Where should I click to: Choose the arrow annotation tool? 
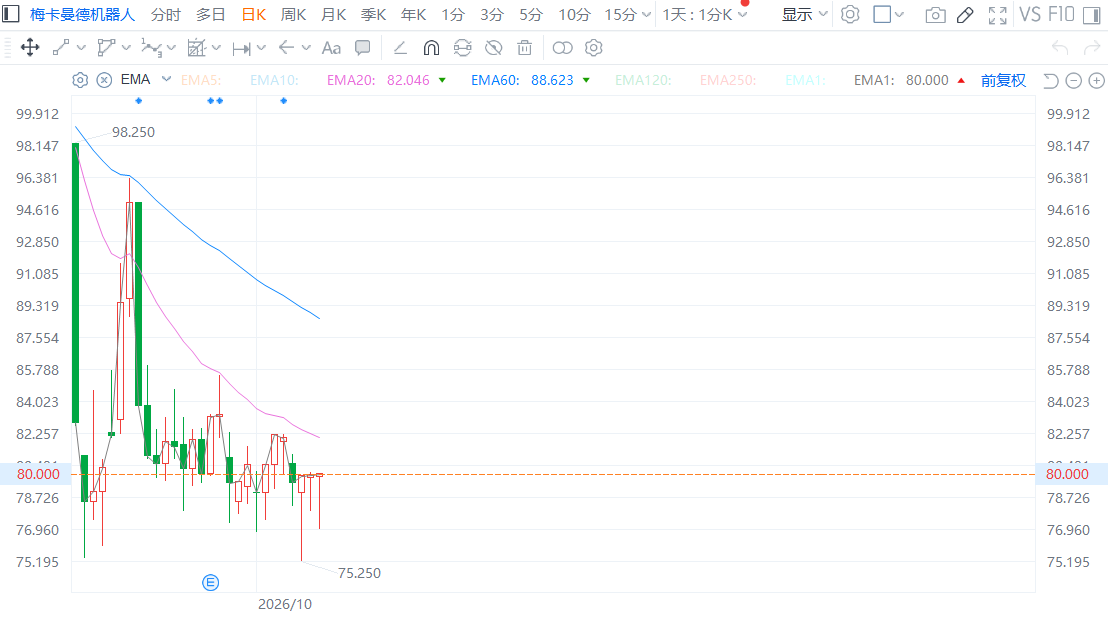click(x=286, y=48)
